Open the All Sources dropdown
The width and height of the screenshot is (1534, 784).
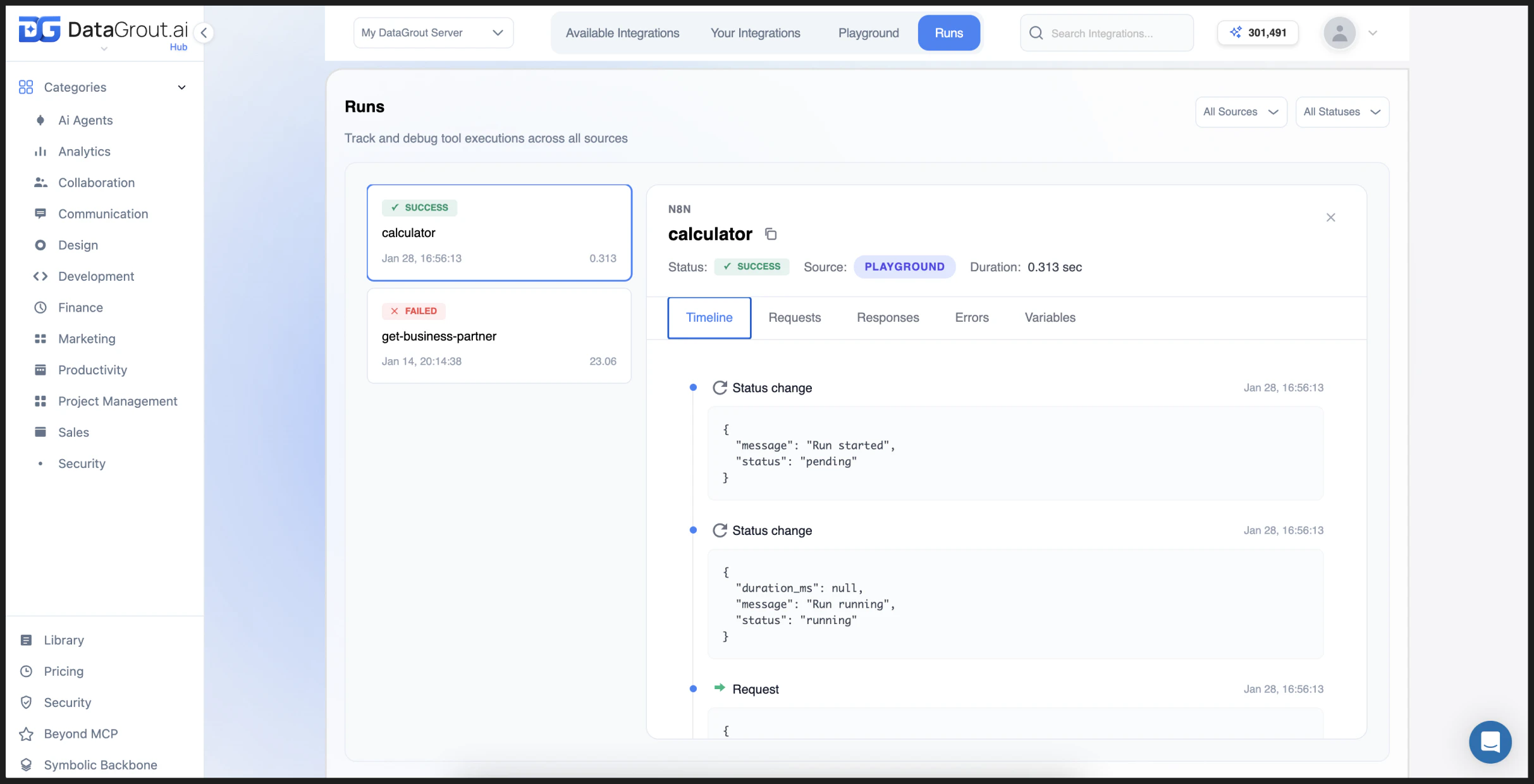(1240, 111)
